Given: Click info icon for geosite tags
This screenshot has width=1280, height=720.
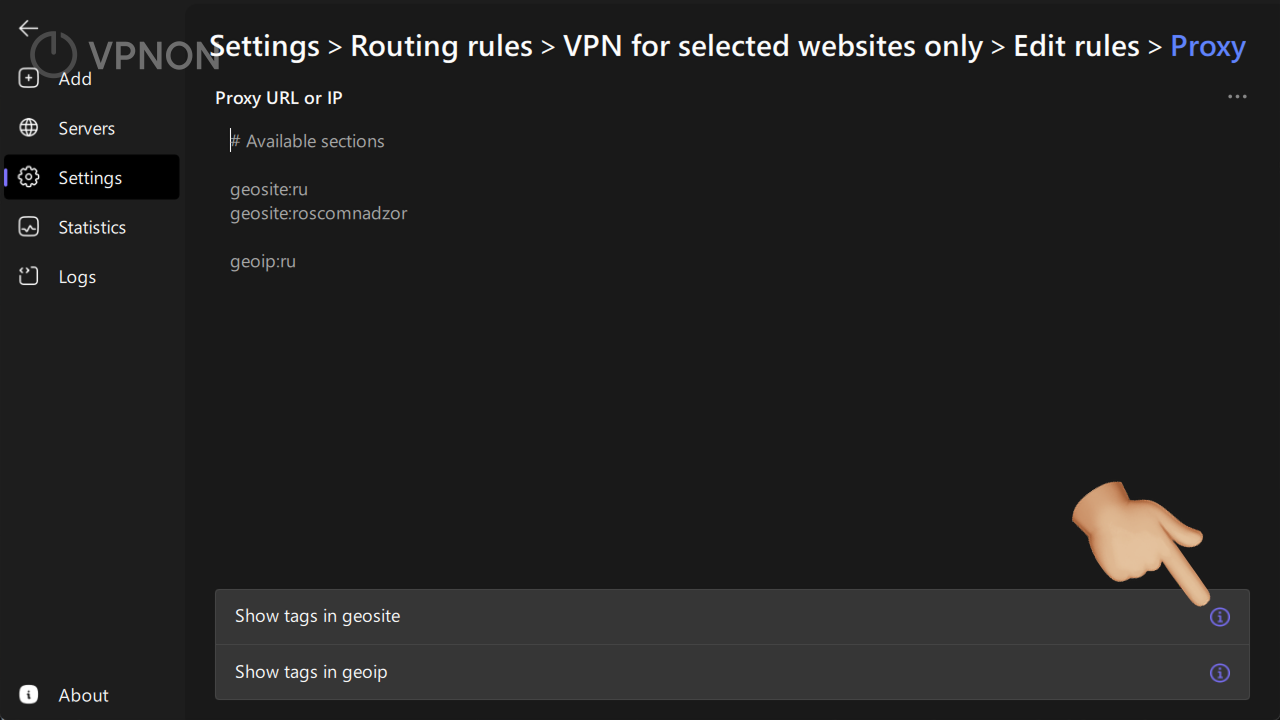Looking at the screenshot, I should click(1219, 617).
